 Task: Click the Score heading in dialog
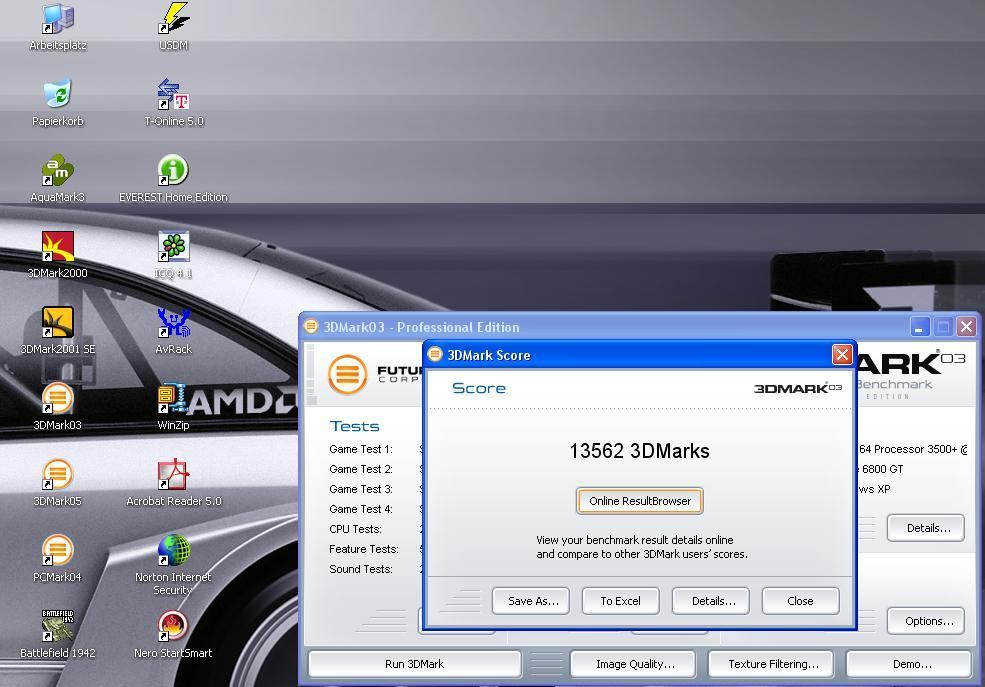click(x=479, y=389)
